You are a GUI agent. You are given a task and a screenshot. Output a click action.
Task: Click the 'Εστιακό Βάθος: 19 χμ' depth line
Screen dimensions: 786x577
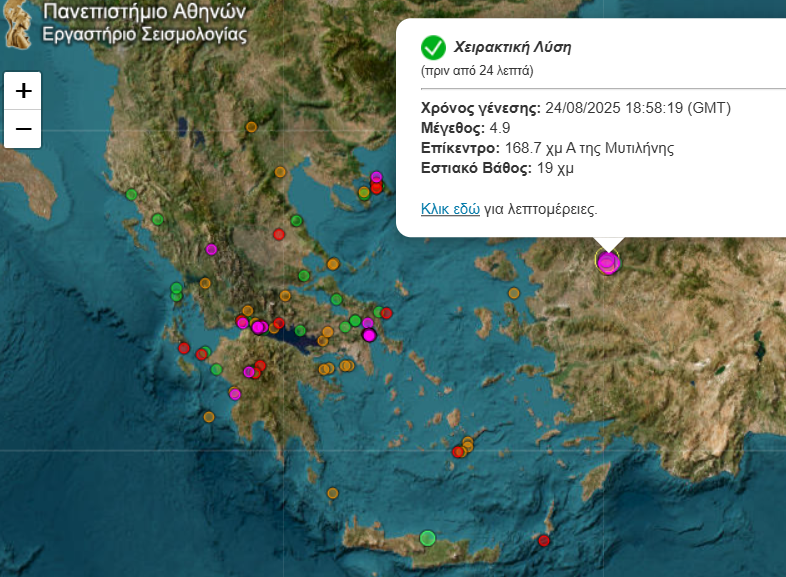[497, 168]
